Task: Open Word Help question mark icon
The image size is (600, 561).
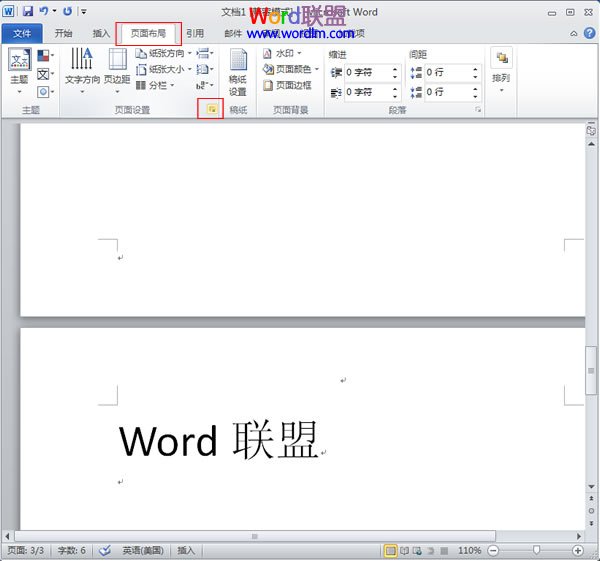Action: click(x=590, y=33)
